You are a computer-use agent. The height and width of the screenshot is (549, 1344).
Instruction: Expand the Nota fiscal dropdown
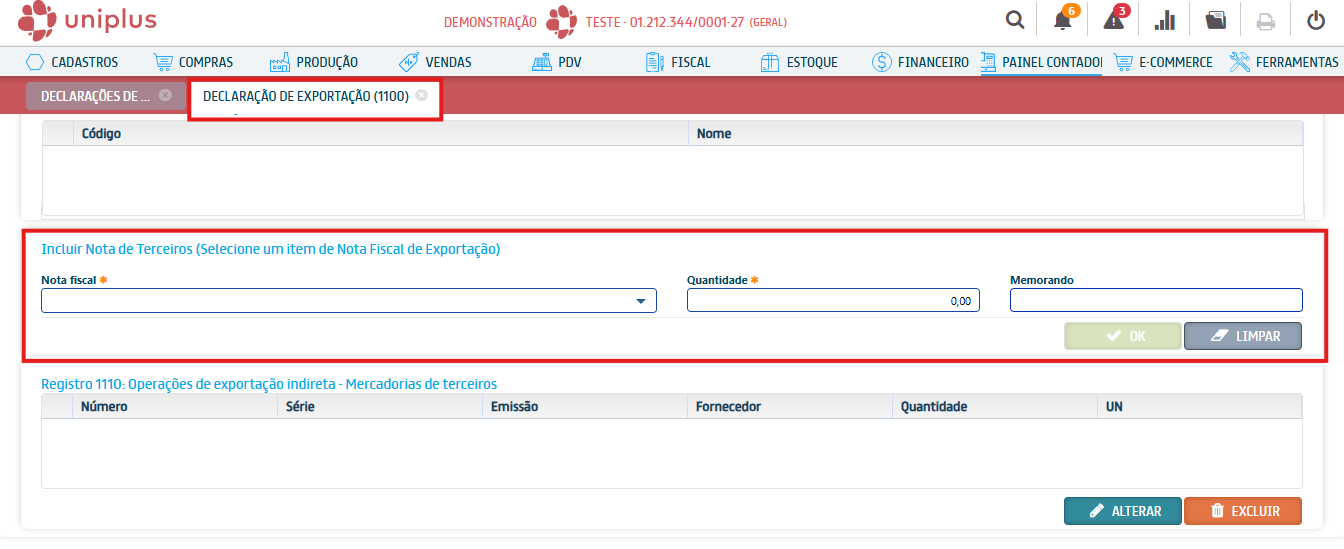[x=640, y=301]
